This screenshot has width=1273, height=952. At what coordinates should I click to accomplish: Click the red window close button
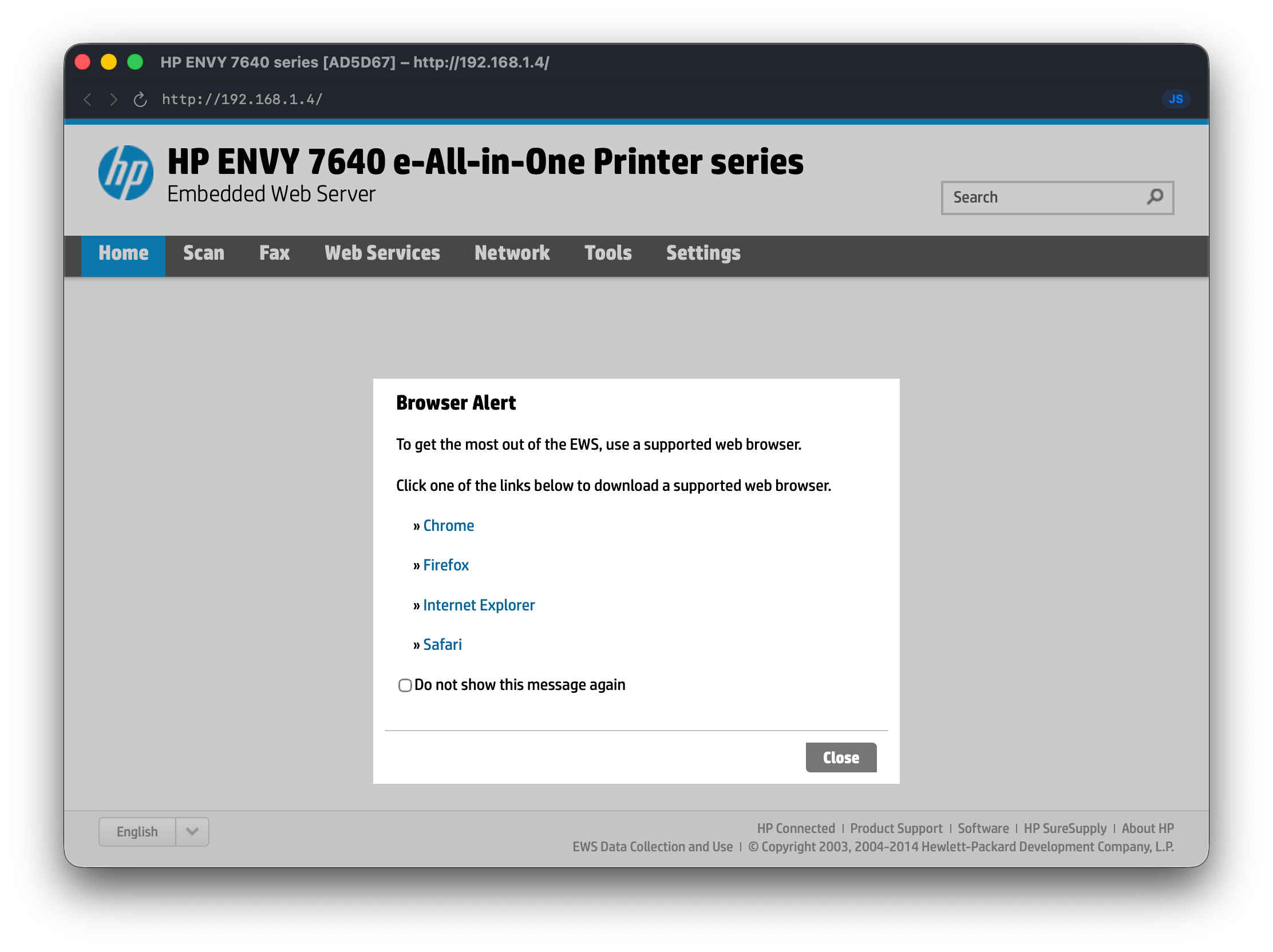pyautogui.click(x=83, y=62)
